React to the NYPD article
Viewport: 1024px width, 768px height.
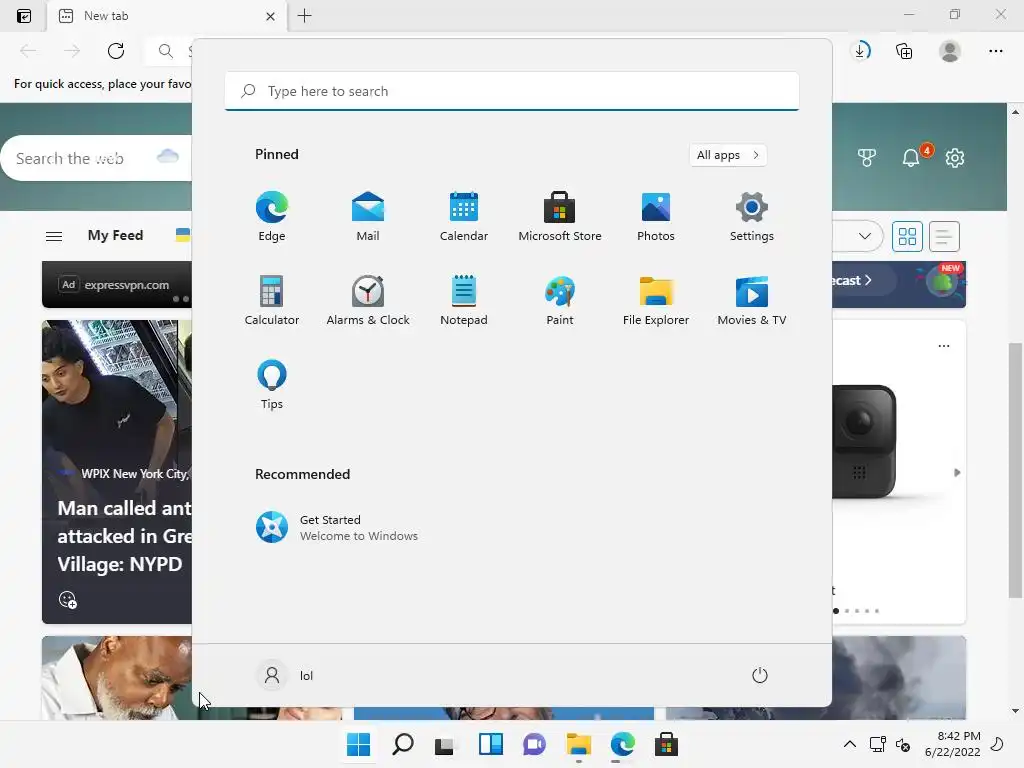pyautogui.click(x=68, y=599)
